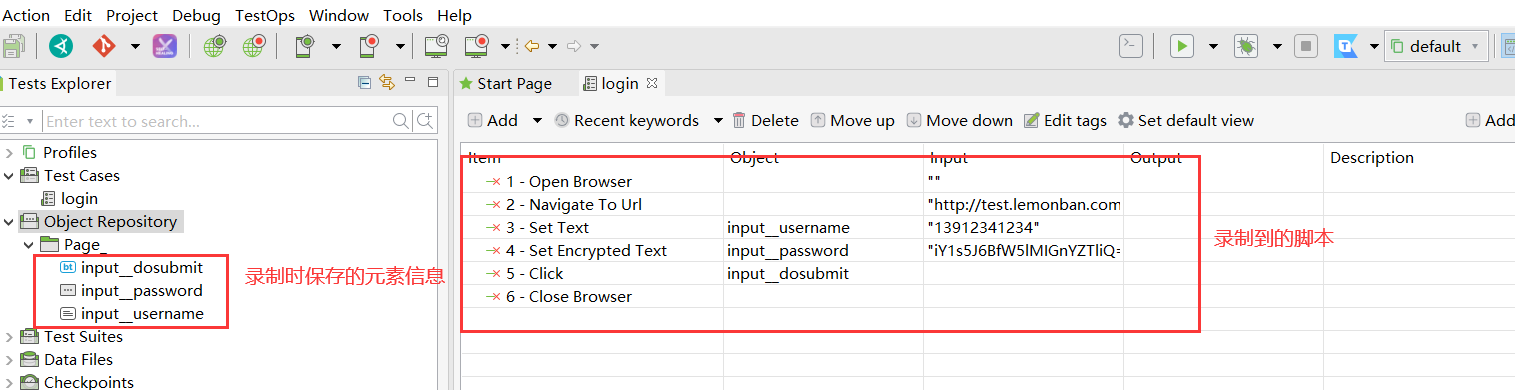Click the search magnifier icon in Tests Explorer

pyautogui.click(x=401, y=121)
